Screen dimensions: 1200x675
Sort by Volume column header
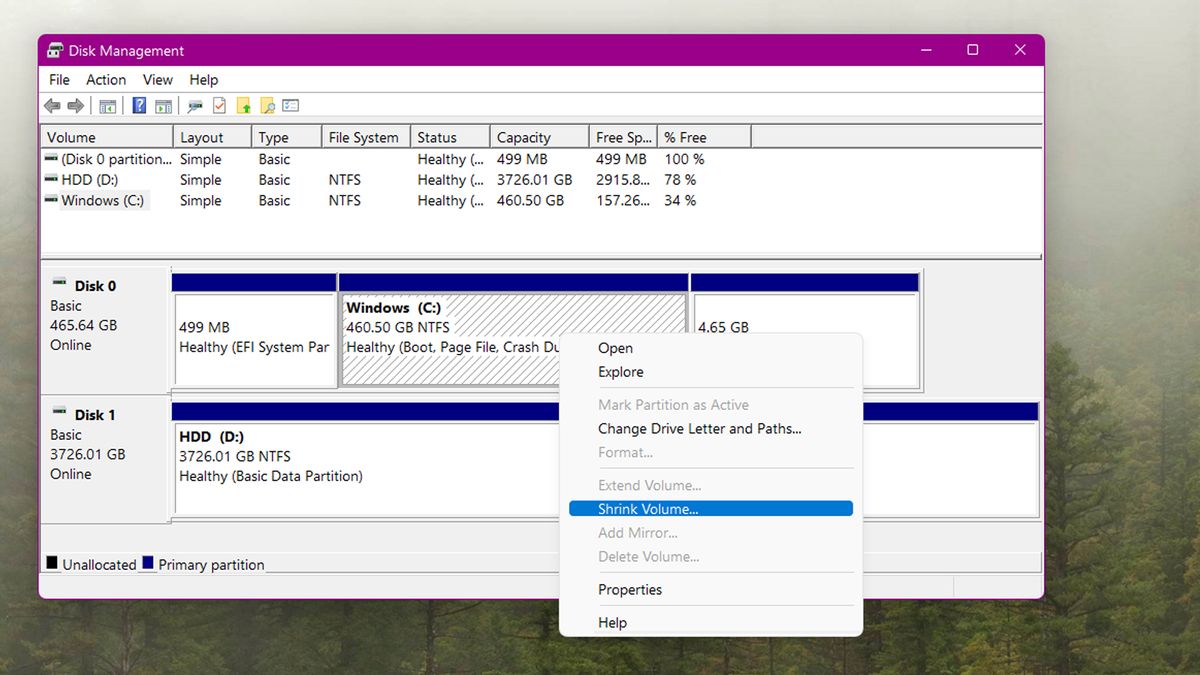[x=107, y=138]
